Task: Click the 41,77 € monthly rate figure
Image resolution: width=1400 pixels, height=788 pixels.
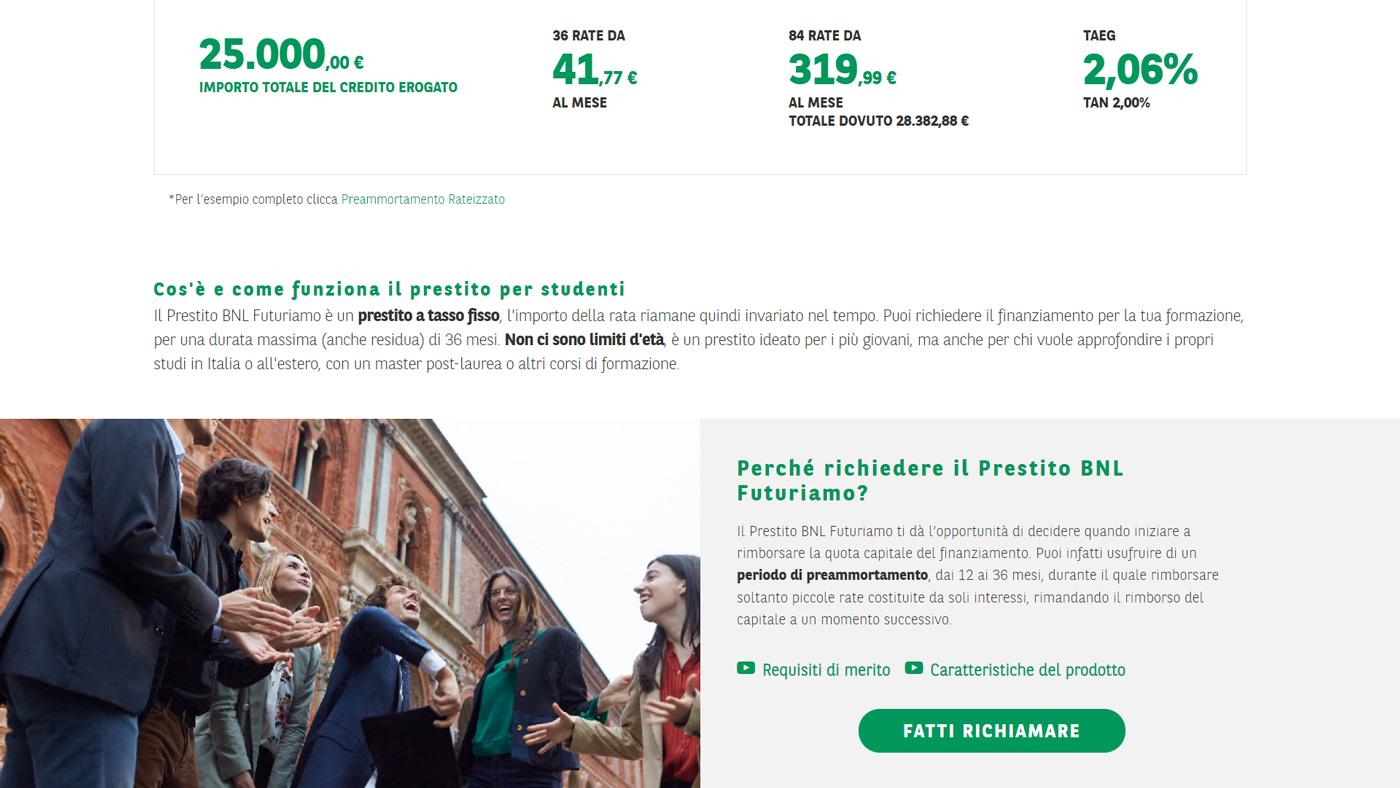Action: tap(595, 71)
